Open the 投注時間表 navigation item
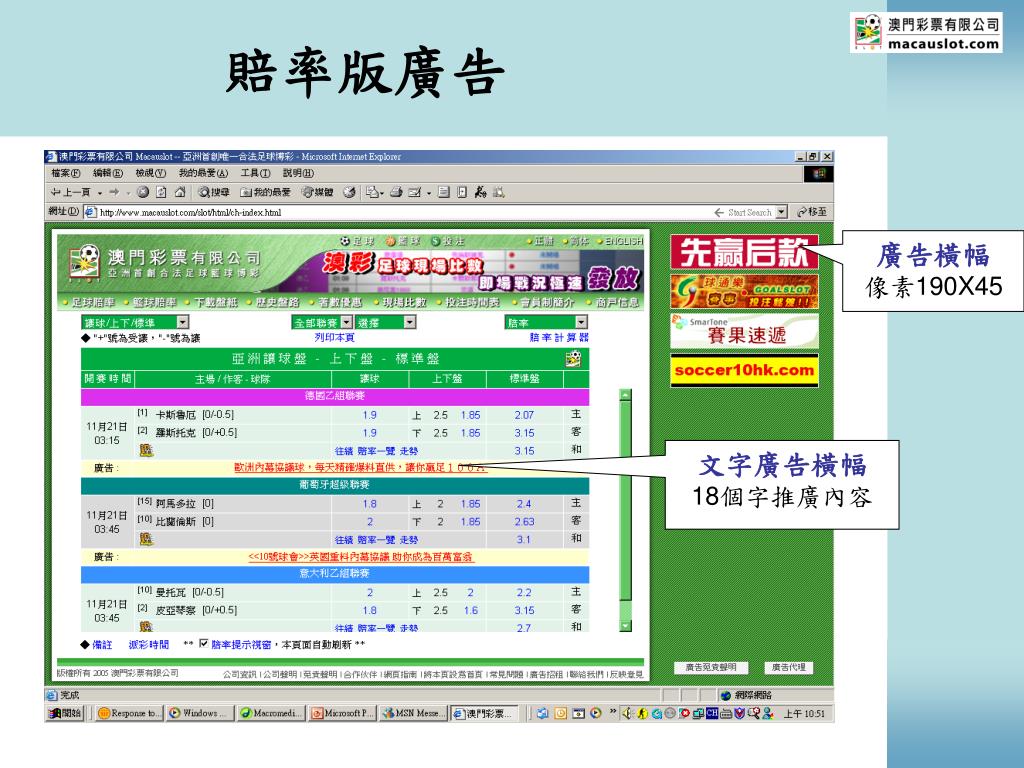Viewport: 1024px width, 768px height. coord(472,302)
